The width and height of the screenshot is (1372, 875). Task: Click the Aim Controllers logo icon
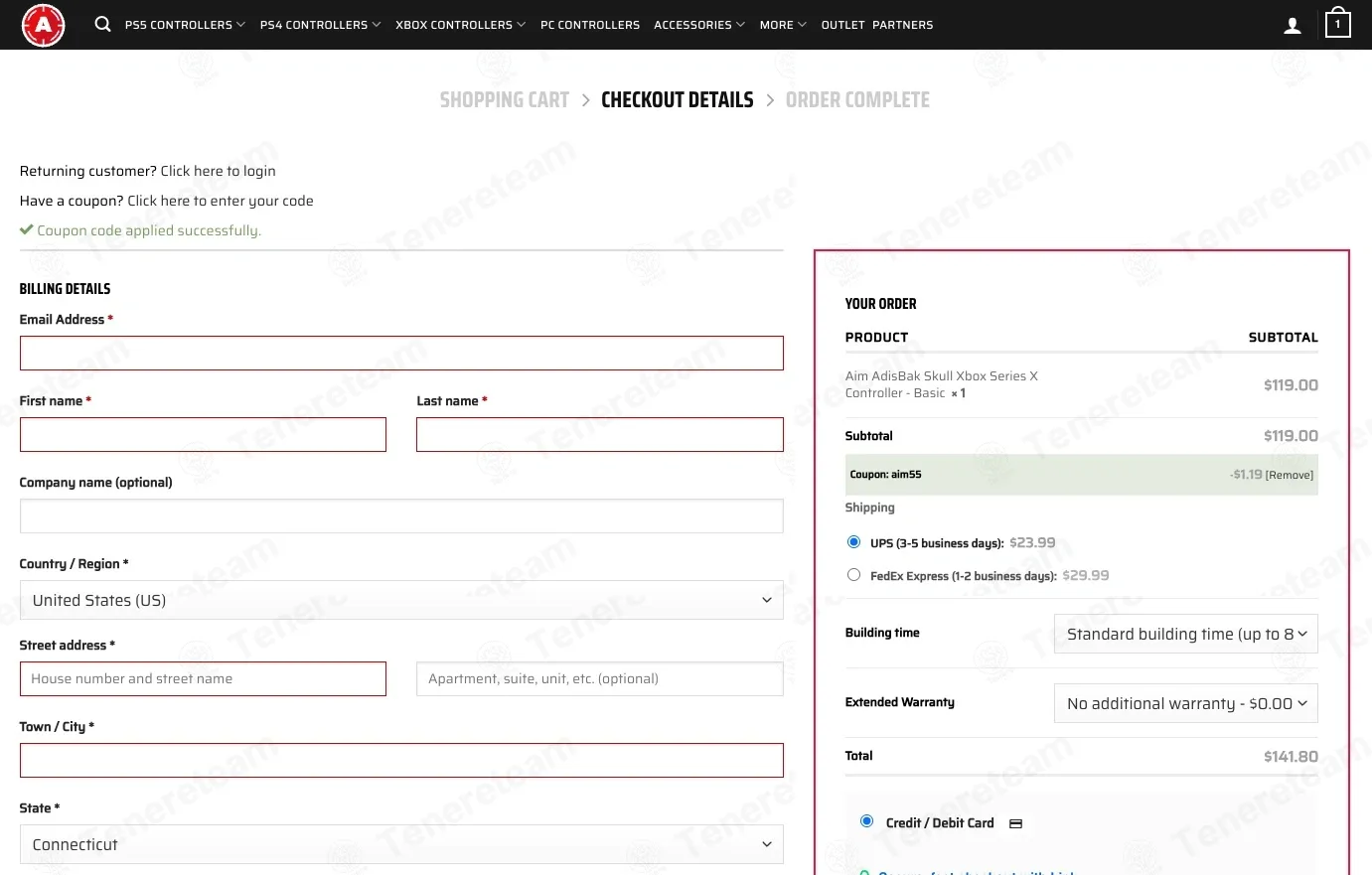click(x=44, y=25)
